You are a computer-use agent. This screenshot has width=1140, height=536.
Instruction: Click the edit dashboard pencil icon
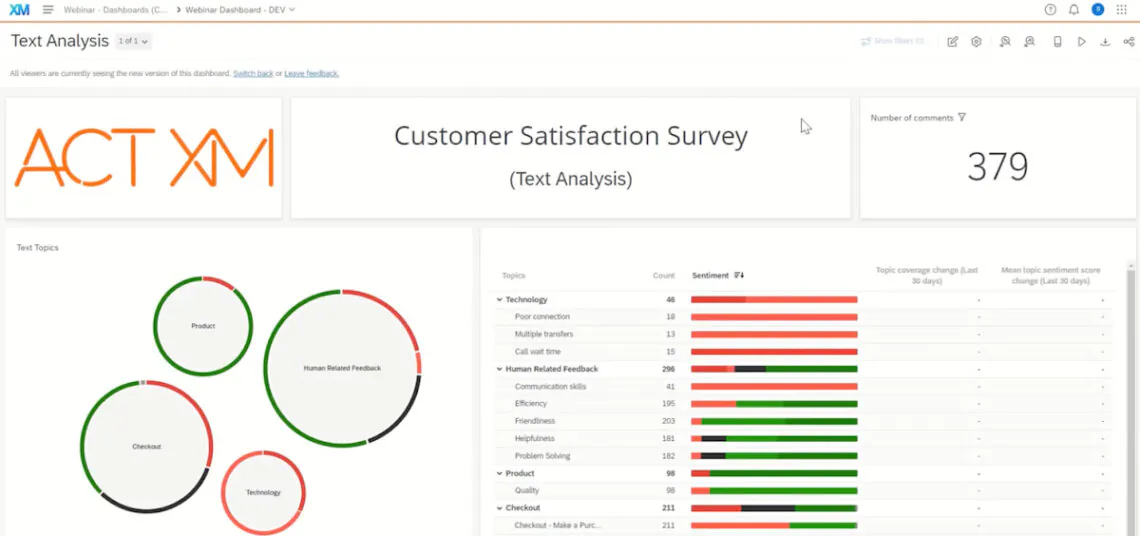click(x=952, y=41)
